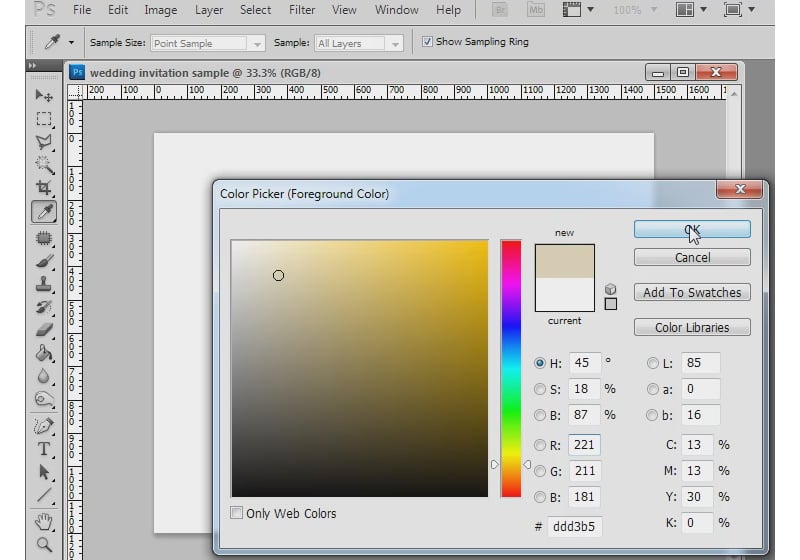This screenshot has width=800, height=560.
Task: Launch Bridge from the Br icon
Action: (x=501, y=10)
